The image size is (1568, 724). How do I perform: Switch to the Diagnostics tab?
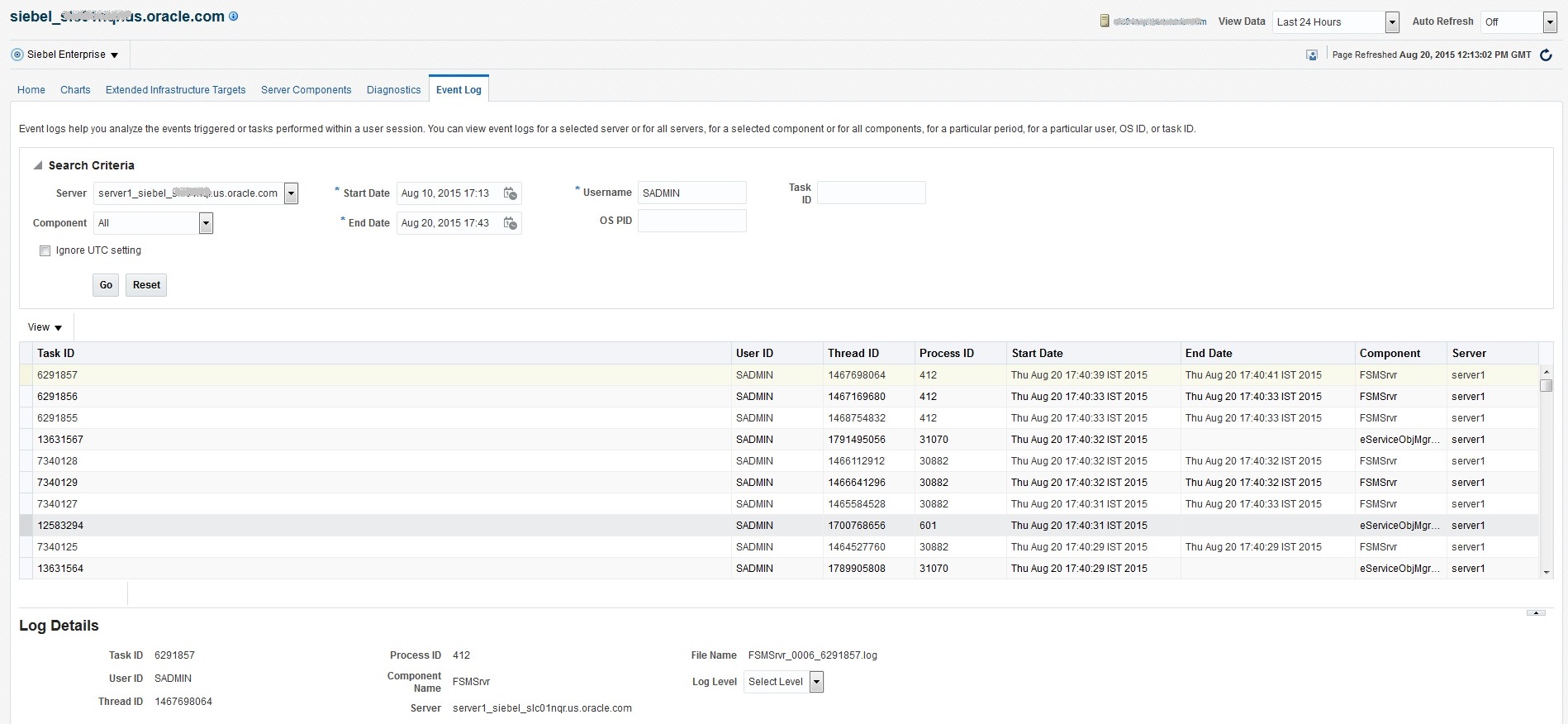pyautogui.click(x=393, y=90)
